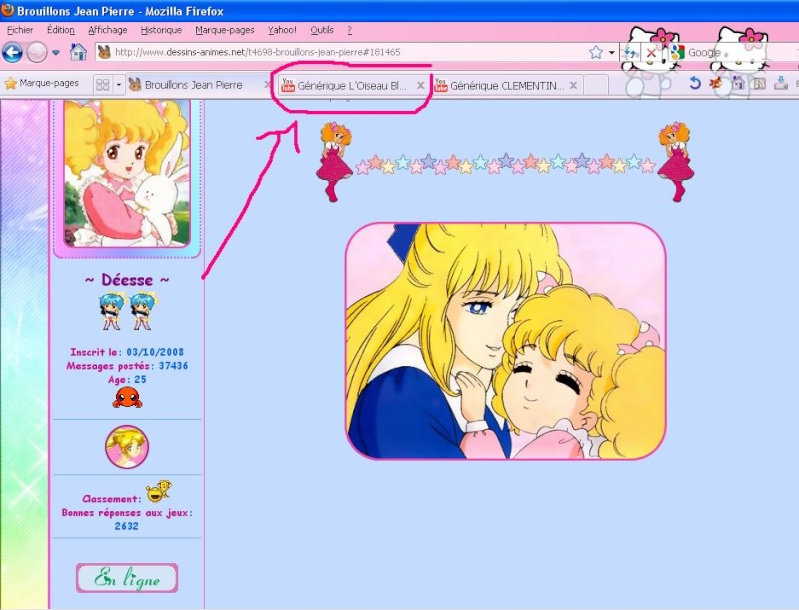The width and height of the screenshot is (799, 610).
Task: Click the Messages postés: 37436 text
Action: (x=127, y=366)
